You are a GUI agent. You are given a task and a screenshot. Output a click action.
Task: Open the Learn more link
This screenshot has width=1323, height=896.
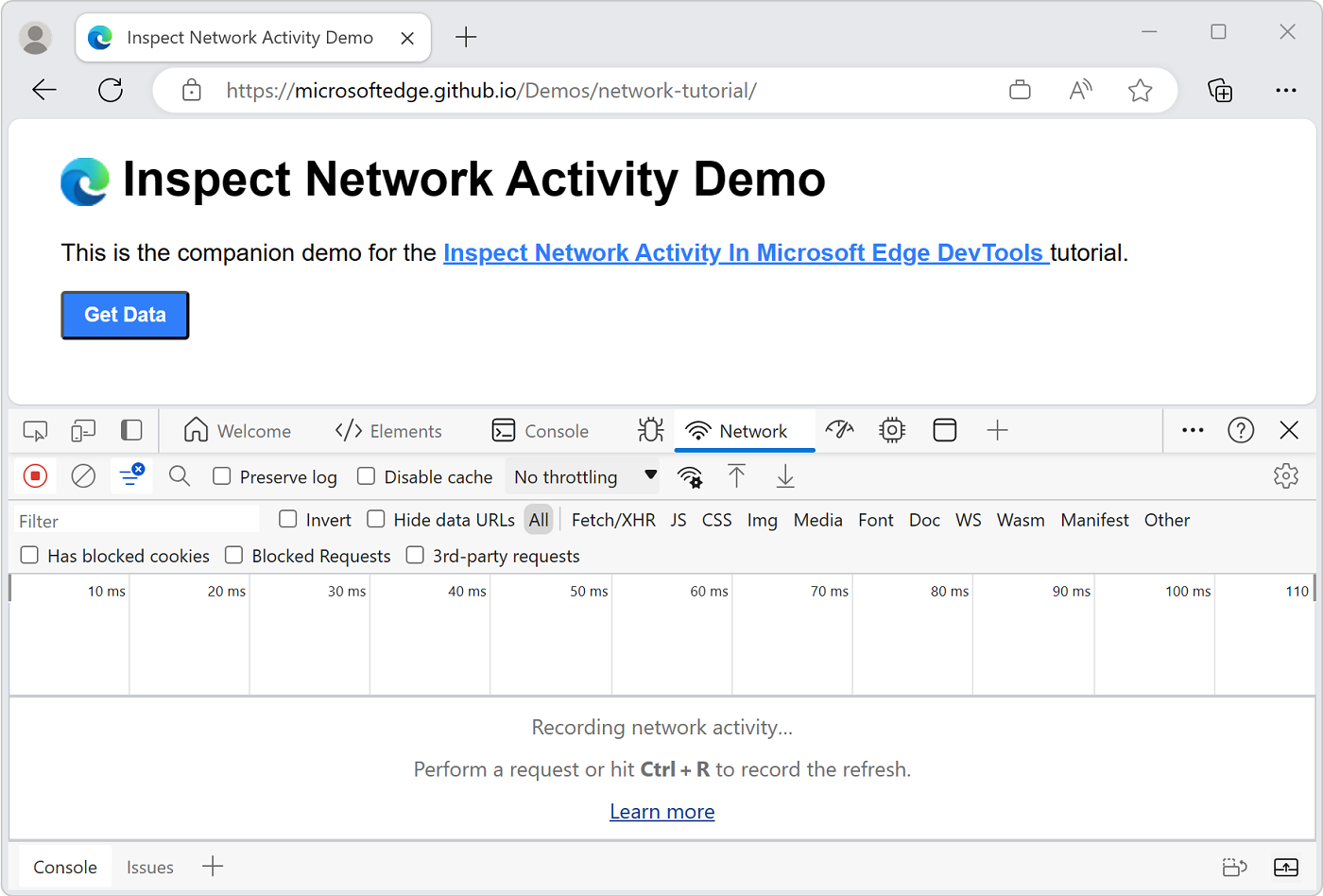pos(661,811)
